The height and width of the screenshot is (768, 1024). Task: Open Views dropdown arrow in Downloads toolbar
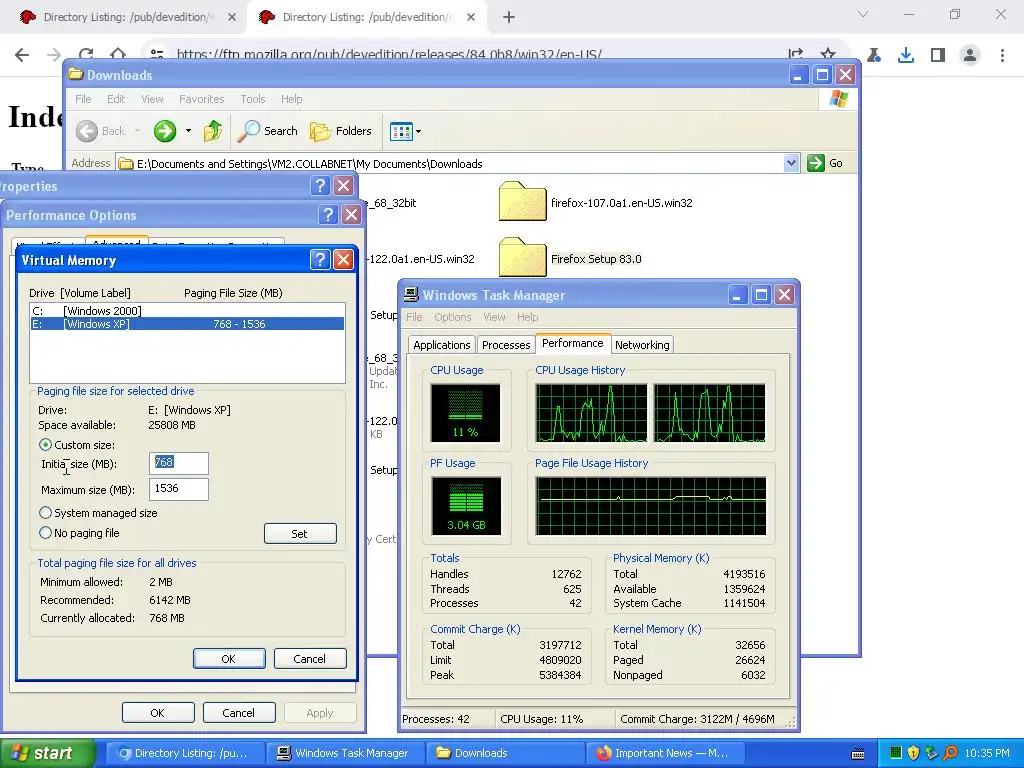418,131
